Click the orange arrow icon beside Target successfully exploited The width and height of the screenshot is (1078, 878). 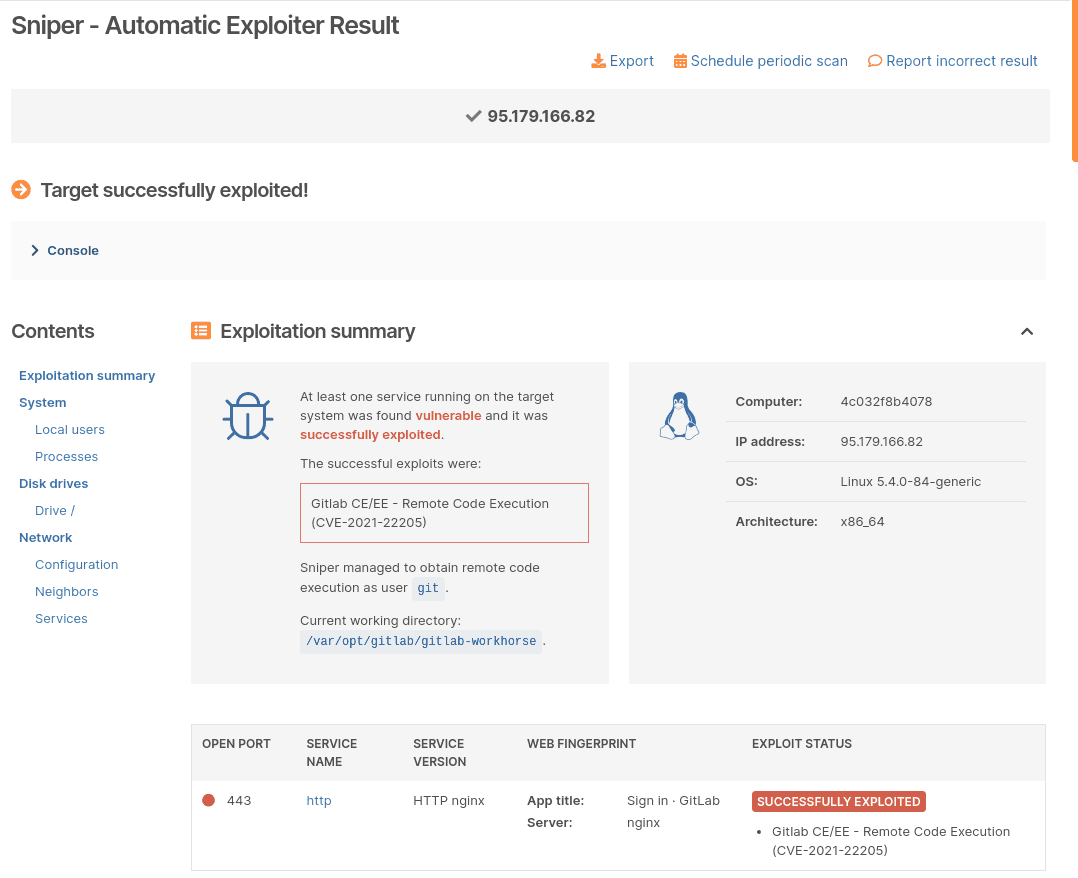pos(20,189)
